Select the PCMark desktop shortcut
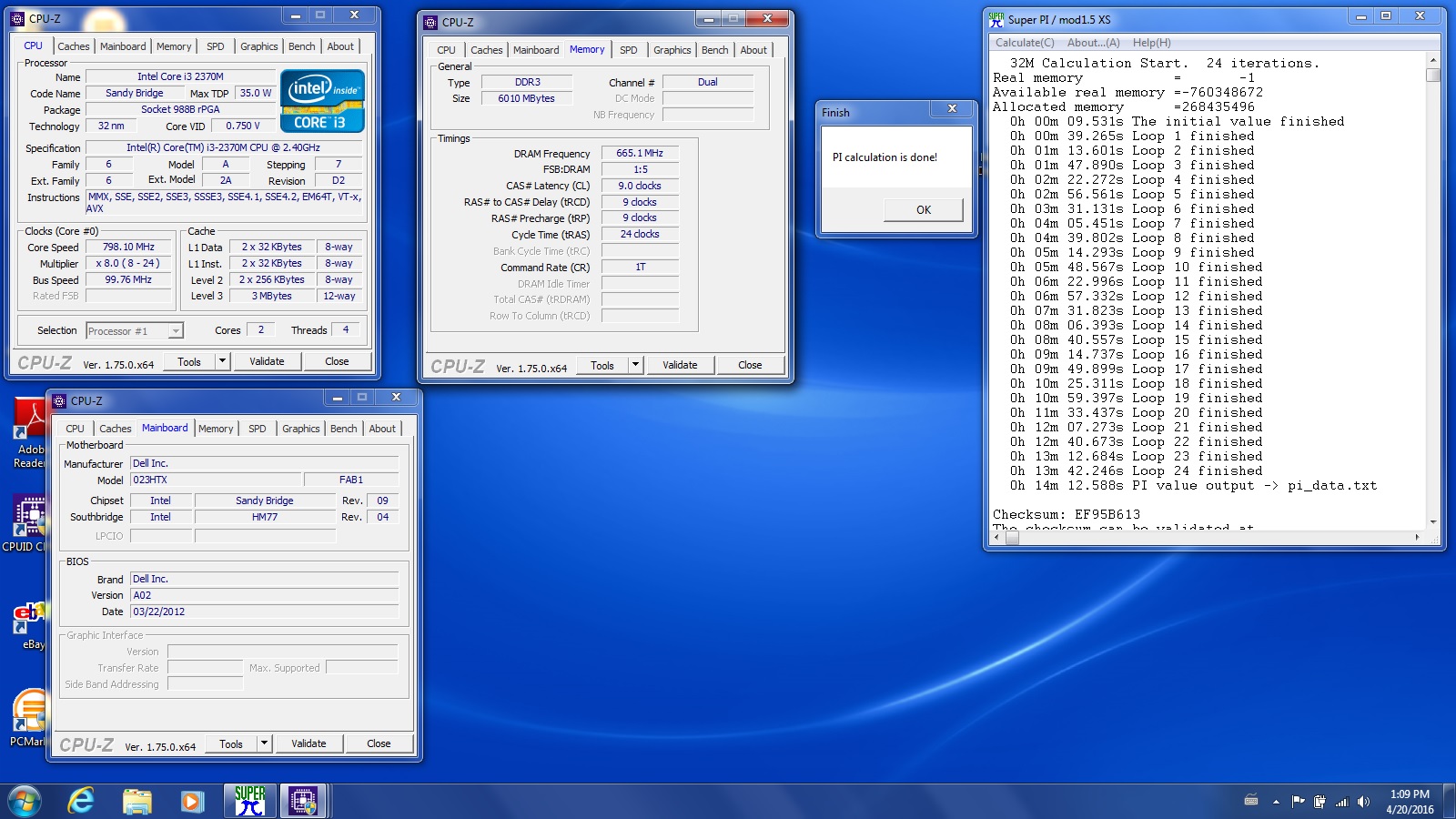Image resolution: width=1456 pixels, height=819 pixels. tap(29, 718)
